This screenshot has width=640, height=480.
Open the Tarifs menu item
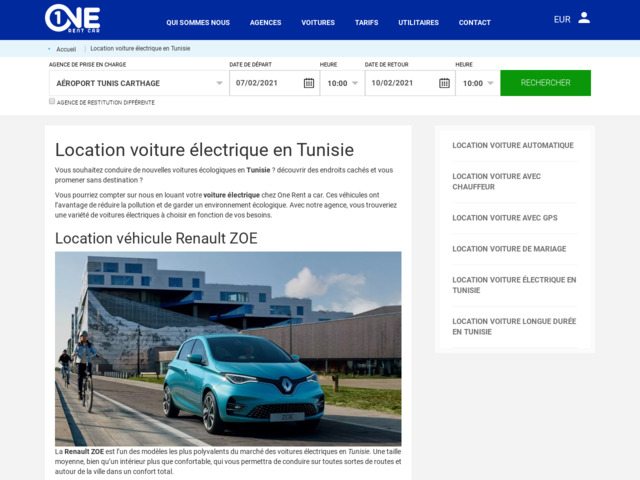(x=367, y=22)
